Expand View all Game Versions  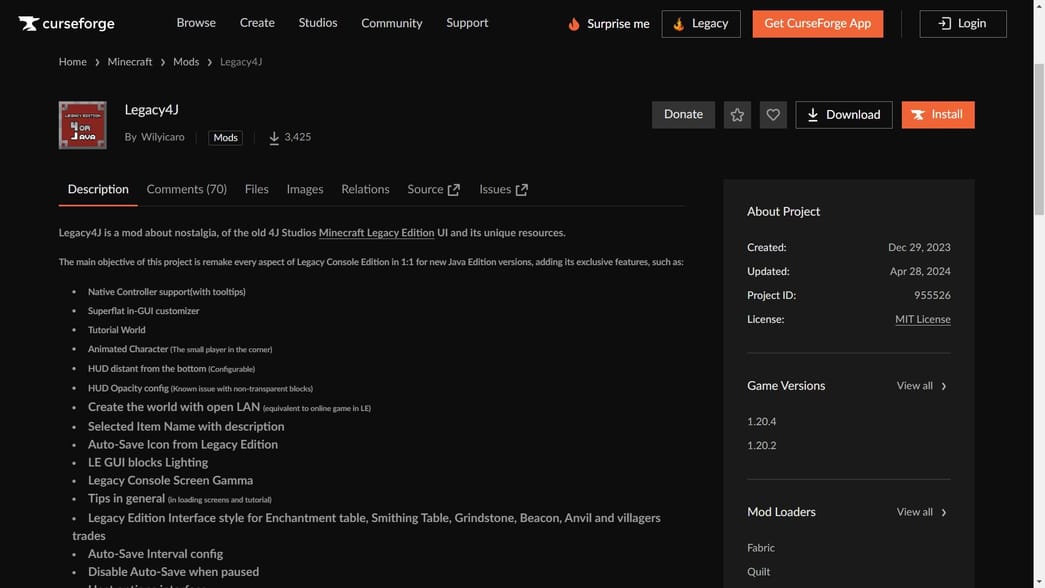click(x=920, y=385)
